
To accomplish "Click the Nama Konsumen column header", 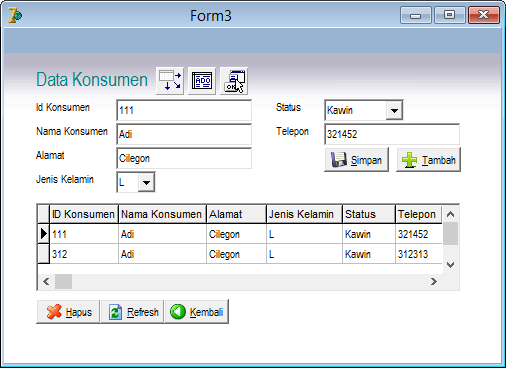I will tap(162, 214).
